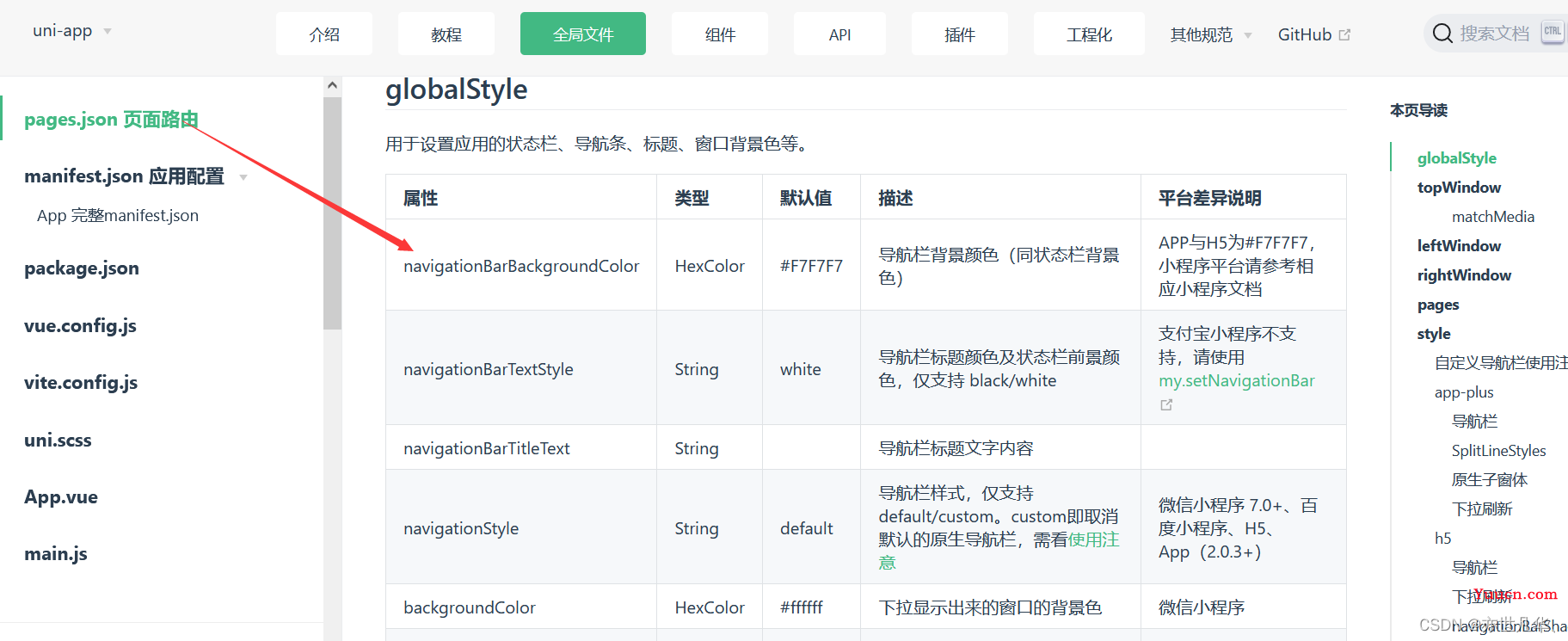Open uni.scss in the sidebar

point(58,440)
